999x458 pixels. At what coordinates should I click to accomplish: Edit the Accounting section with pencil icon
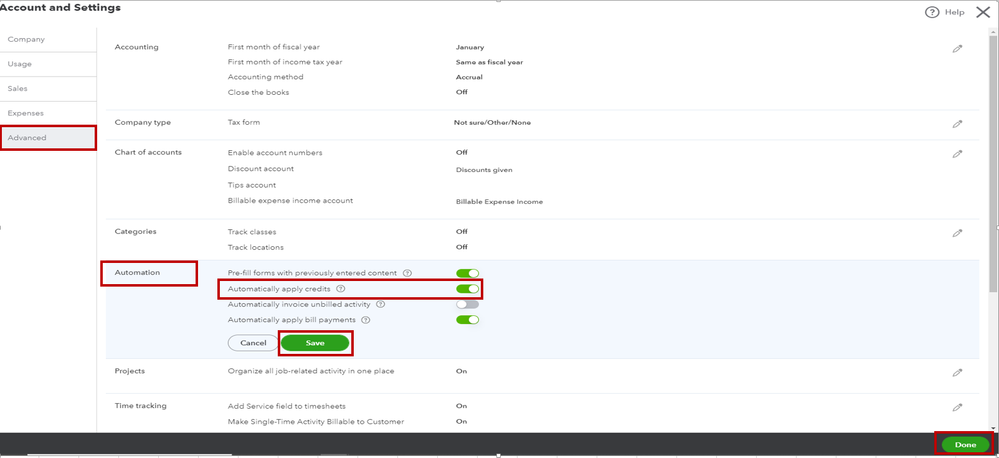tap(957, 48)
